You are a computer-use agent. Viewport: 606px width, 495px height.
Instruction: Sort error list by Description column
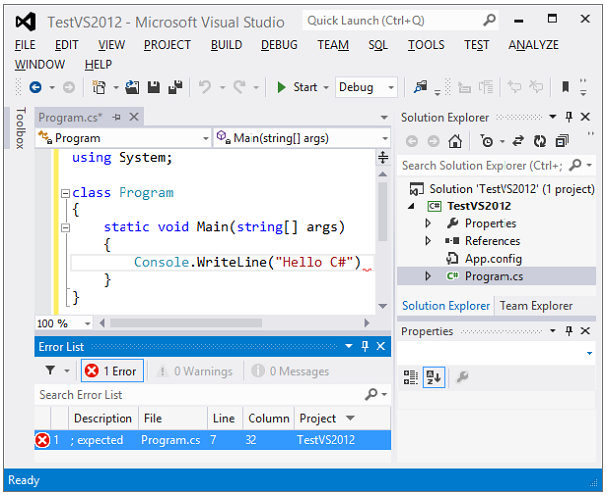(x=103, y=418)
